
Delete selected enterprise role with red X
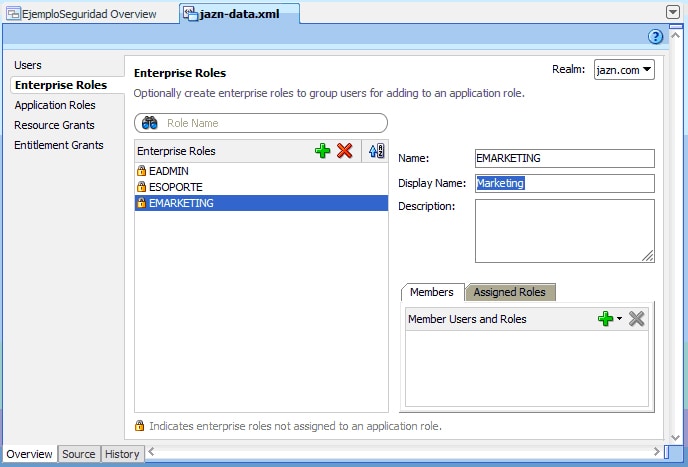click(345, 151)
